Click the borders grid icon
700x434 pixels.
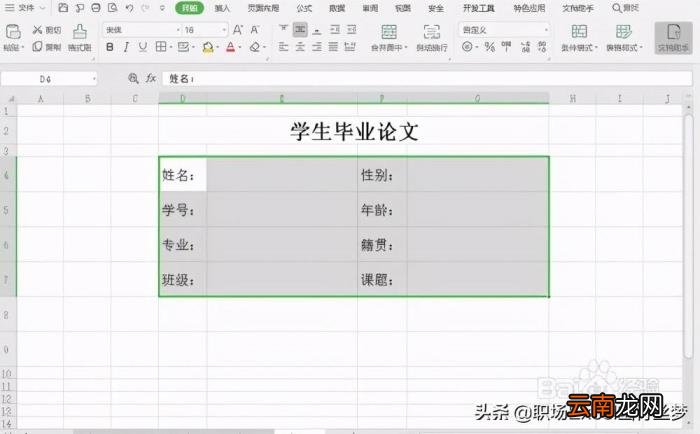pyautogui.click(x=161, y=46)
